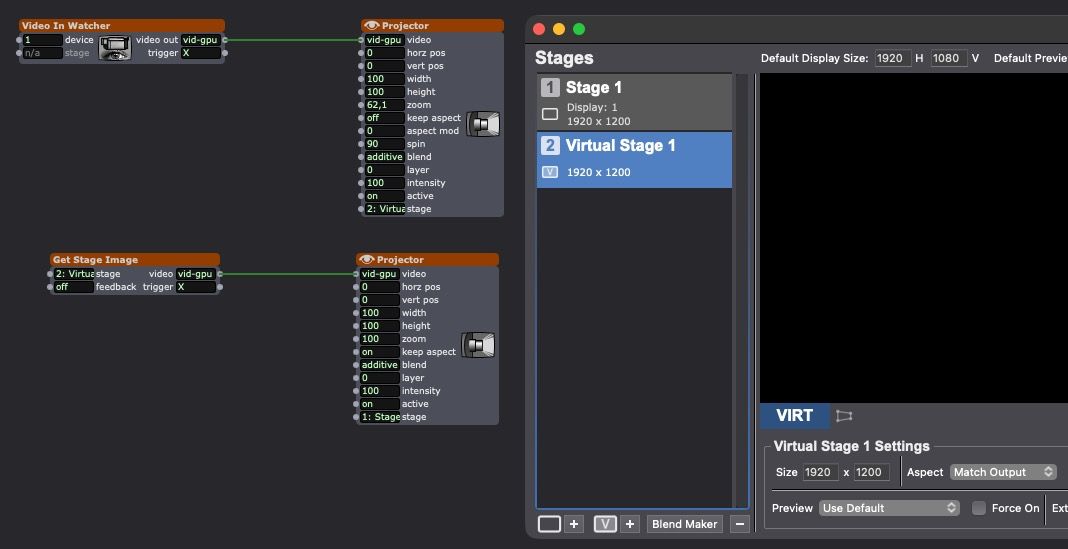Click the camera icon on Video In Watcher actor
The image size is (1068, 549).
(114, 47)
